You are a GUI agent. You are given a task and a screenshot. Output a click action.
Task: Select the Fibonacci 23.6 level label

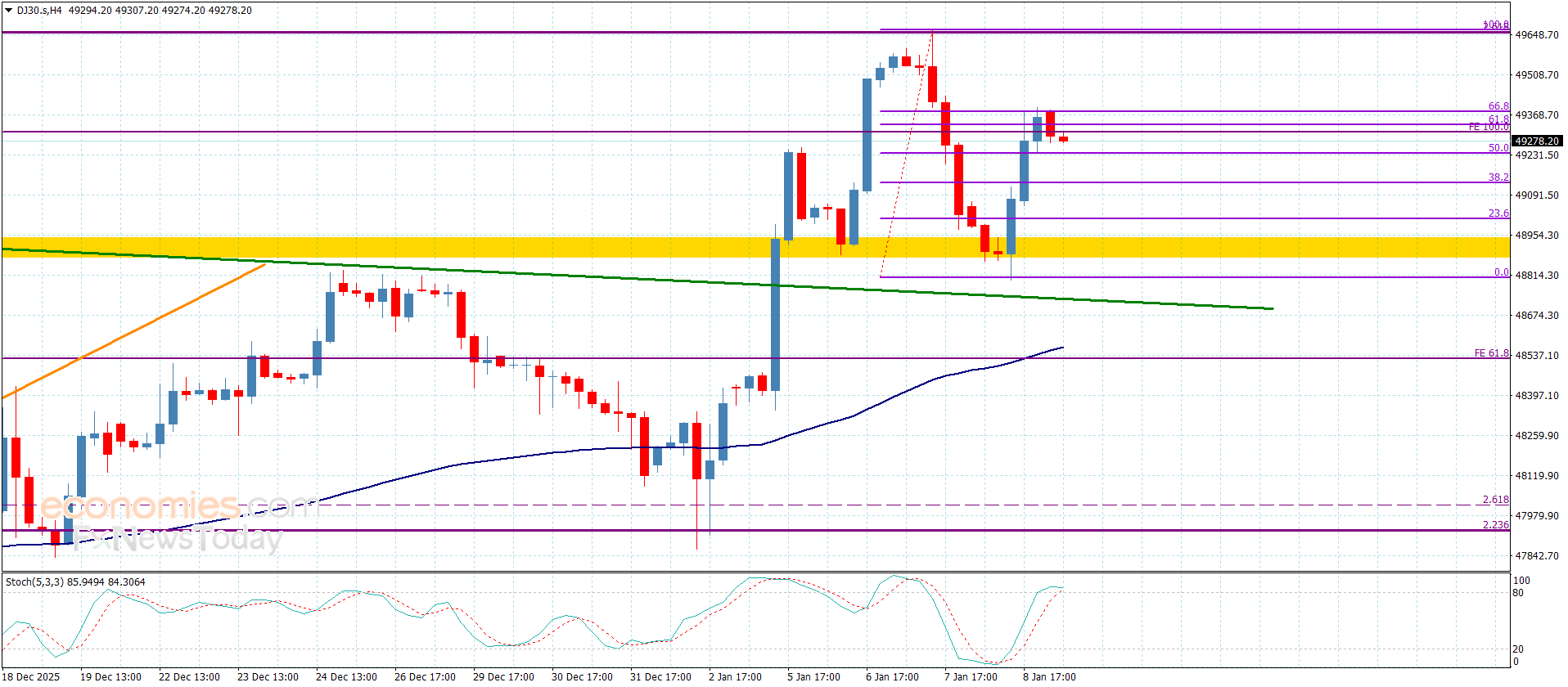click(1498, 213)
